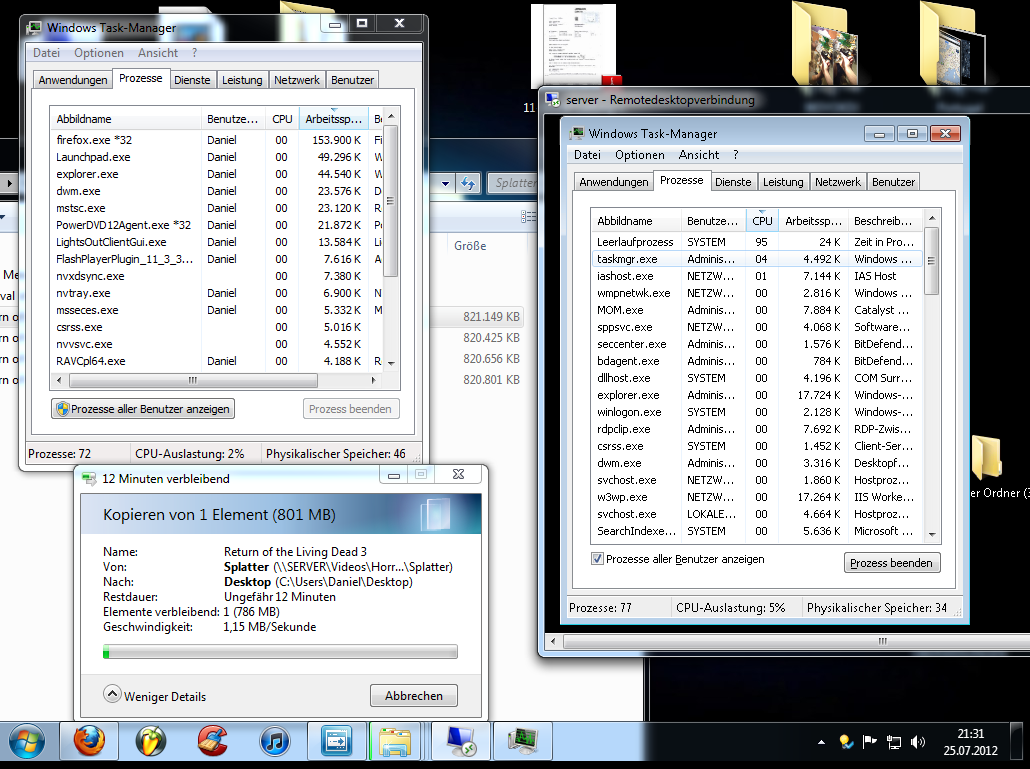Select the Leerlaufprozess row on the server

757,242
